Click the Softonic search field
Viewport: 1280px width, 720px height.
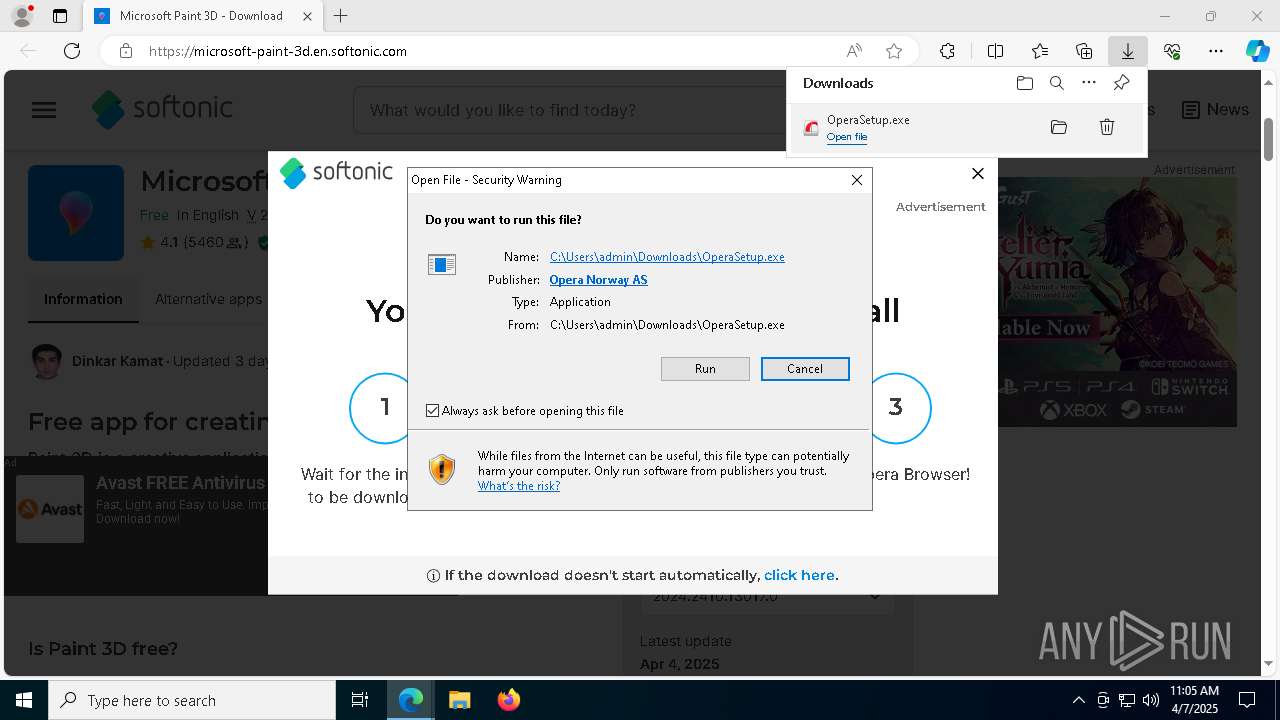coord(568,110)
